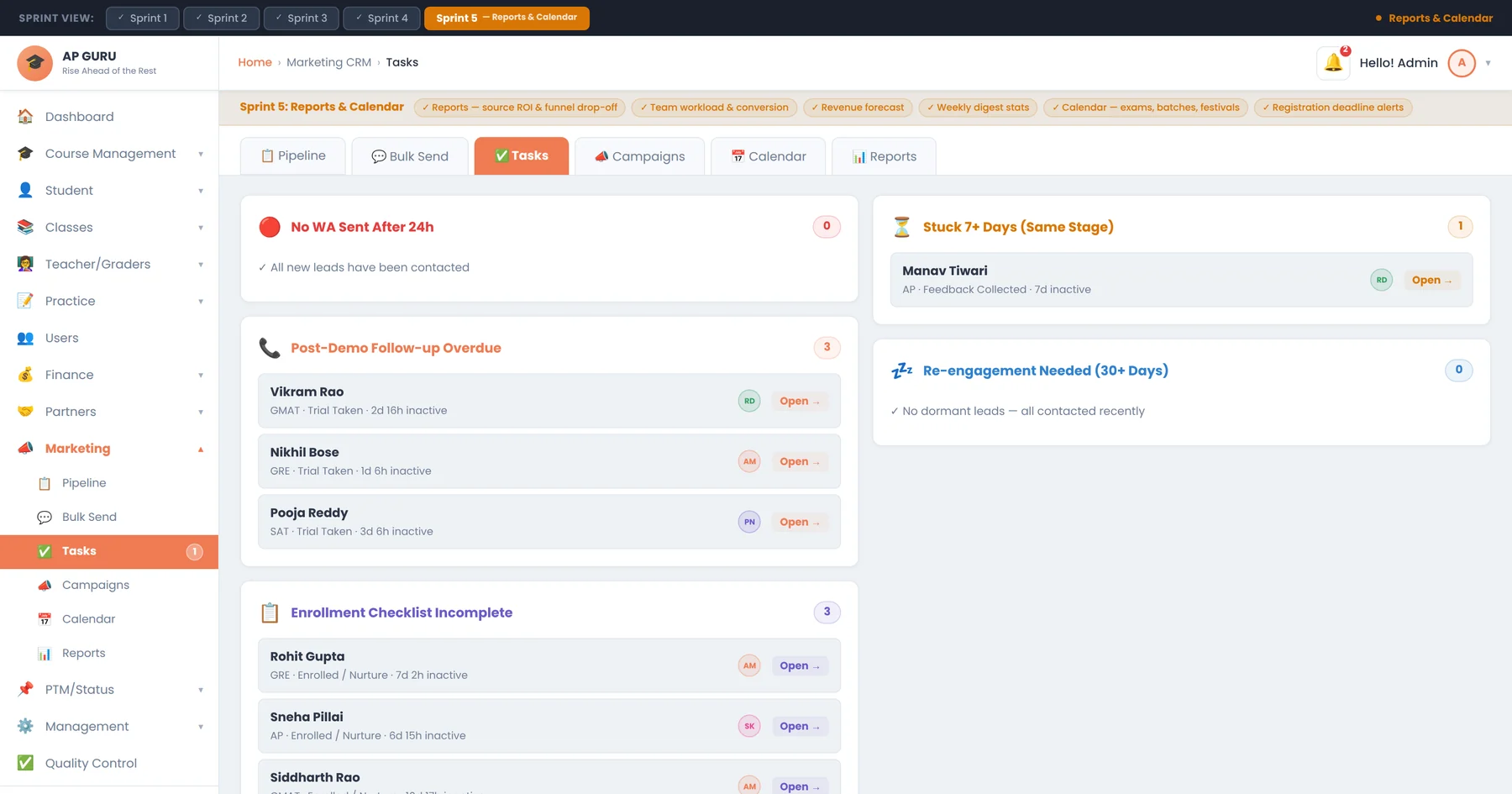Expand the Management submenu arrow
Screen dimensions: 1512x794
click(x=201, y=728)
